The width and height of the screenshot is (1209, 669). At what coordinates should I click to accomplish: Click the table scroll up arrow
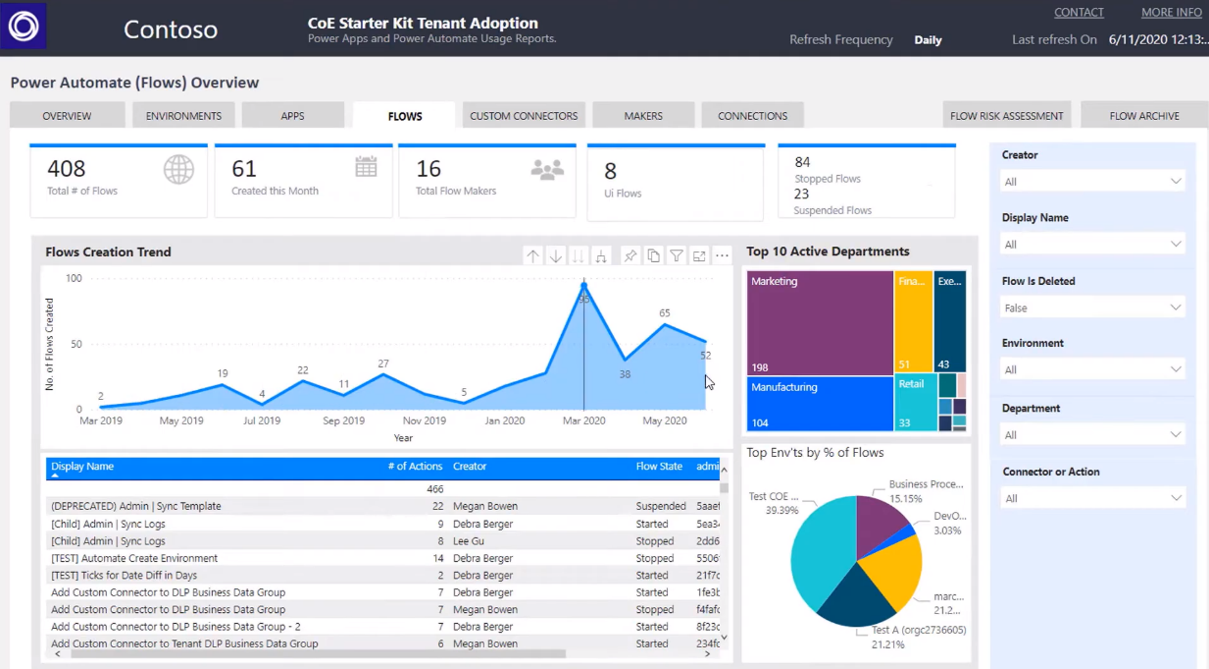coord(724,470)
